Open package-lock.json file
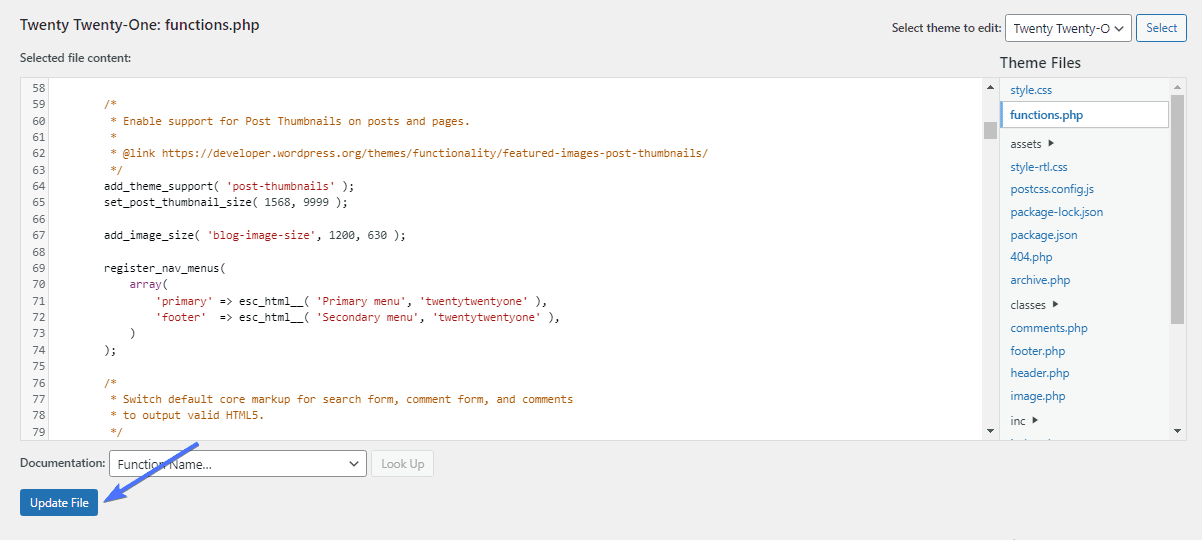 pyautogui.click(x=1057, y=212)
